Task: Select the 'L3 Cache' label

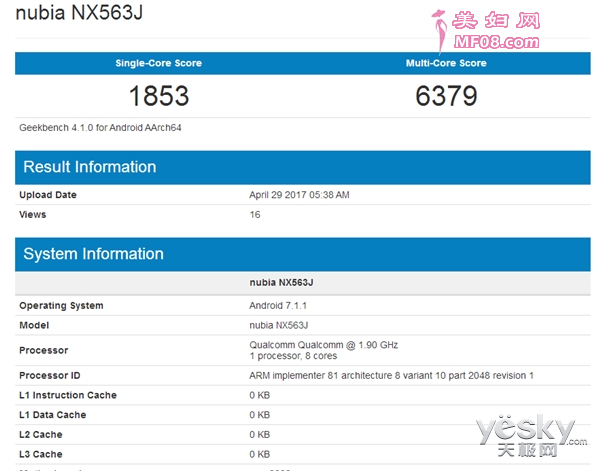Action: coord(40,454)
